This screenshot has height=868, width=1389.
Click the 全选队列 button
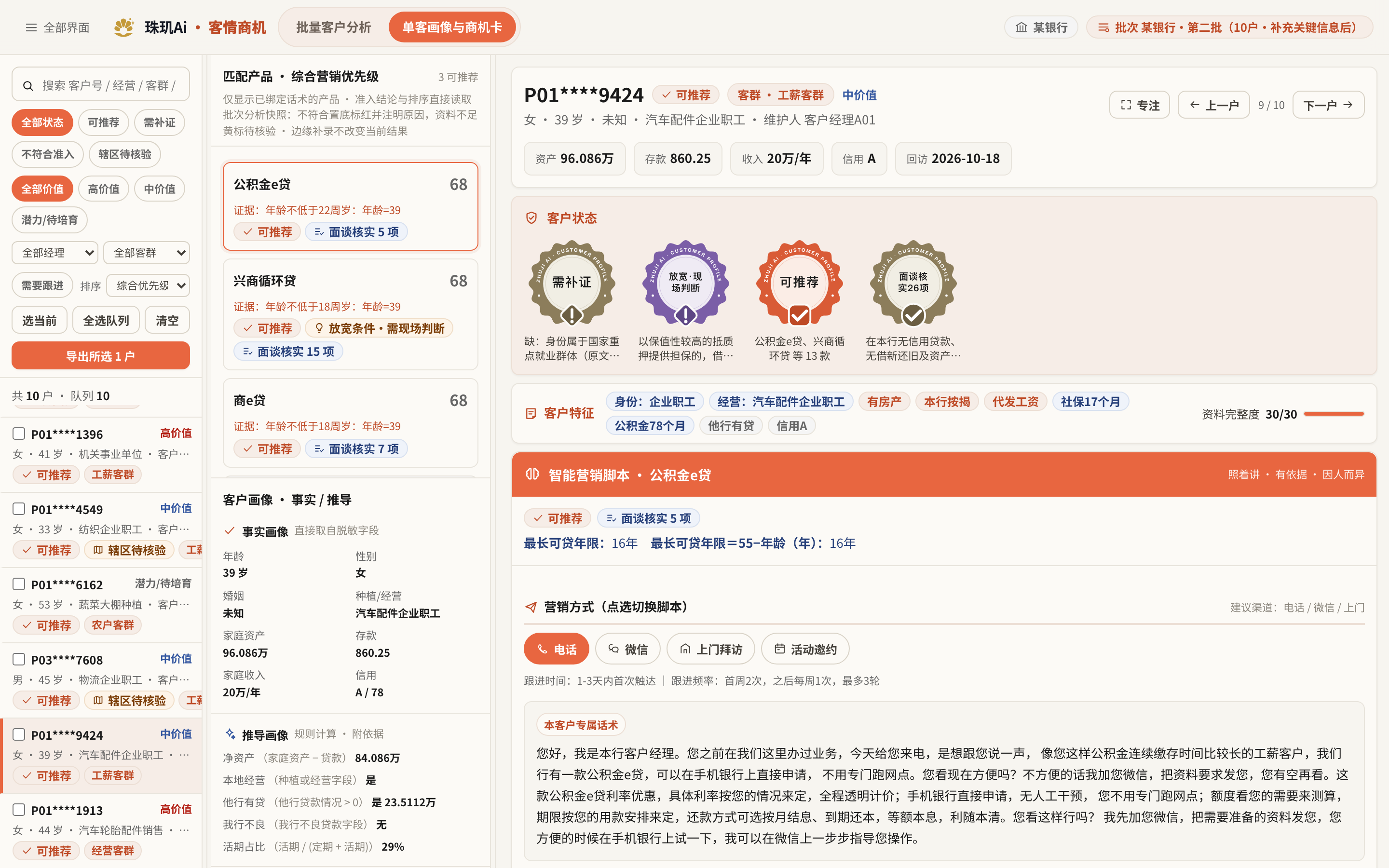pyautogui.click(x=106, y=320)
